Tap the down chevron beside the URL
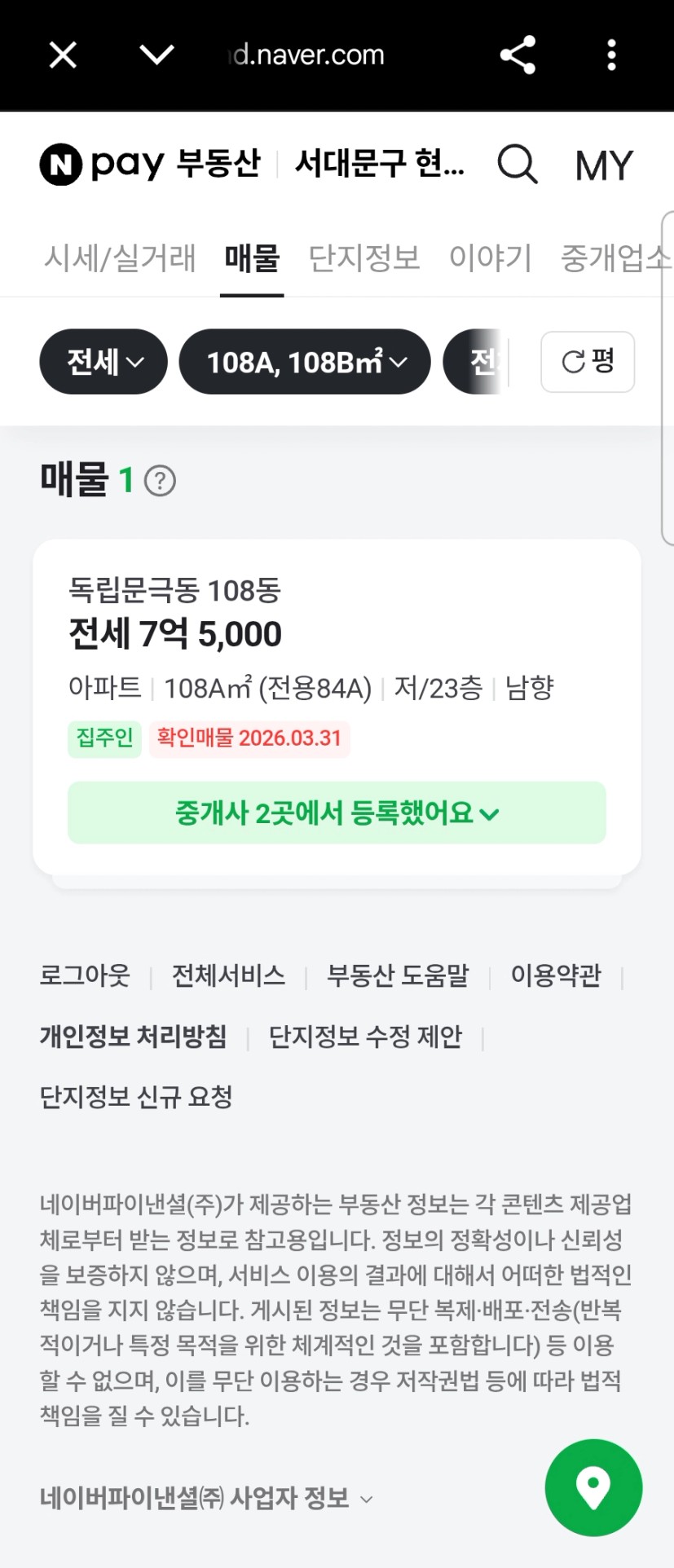This screenshot has width=674, height=1568. tap(156, 55)
